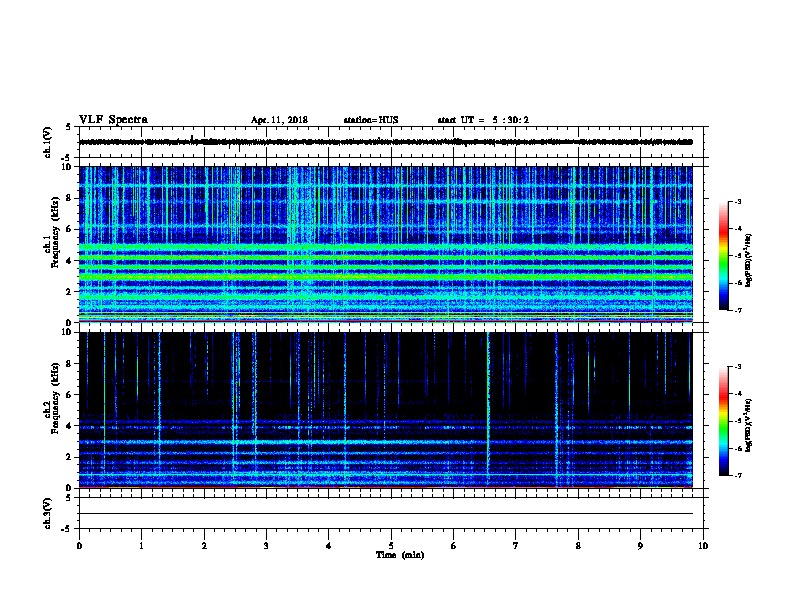Viewport: 792px width, 612px height.
Task: Click the "Time (min)" axis title
Action: [400, 555]
